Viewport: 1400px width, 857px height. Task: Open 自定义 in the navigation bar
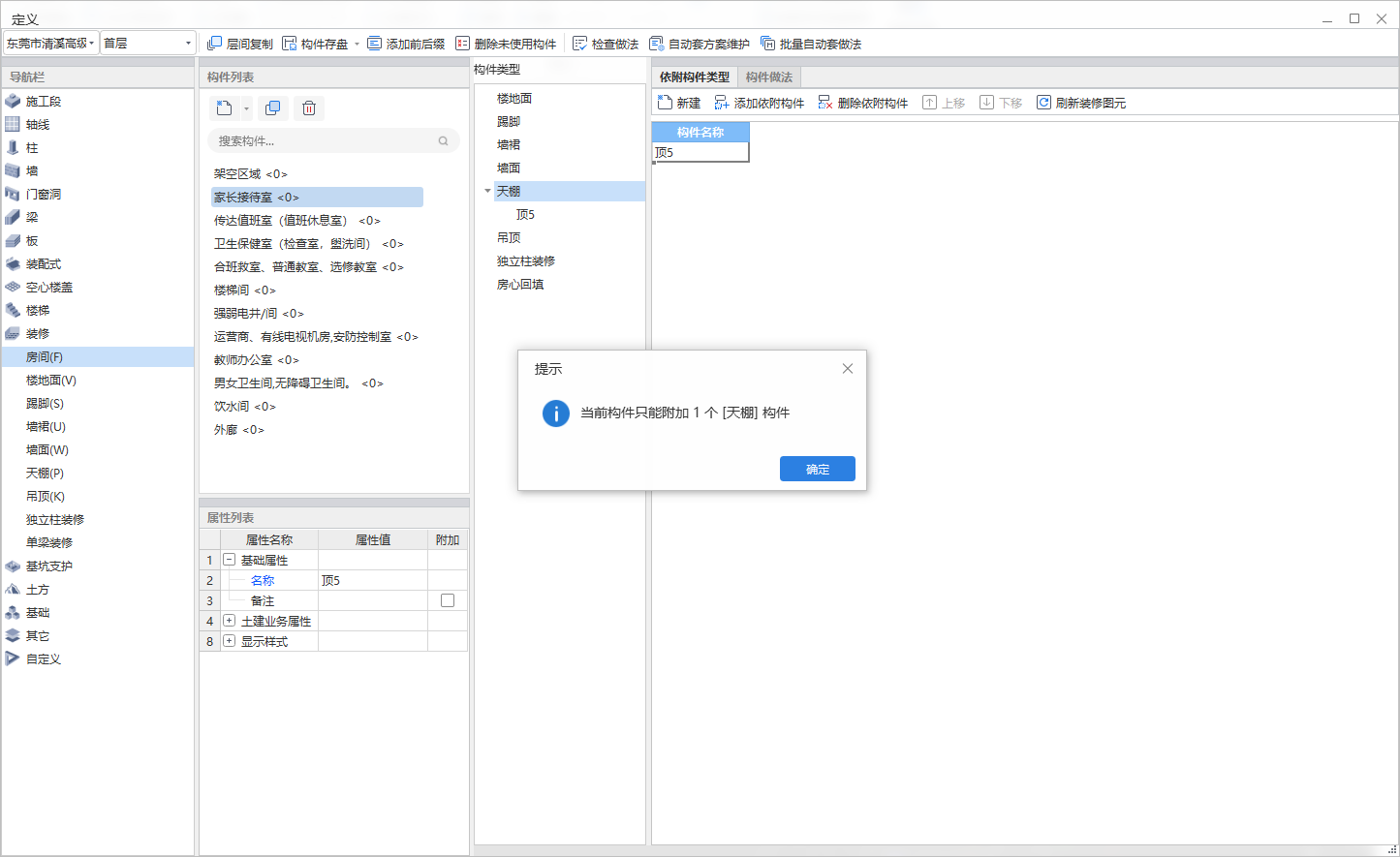44,658
